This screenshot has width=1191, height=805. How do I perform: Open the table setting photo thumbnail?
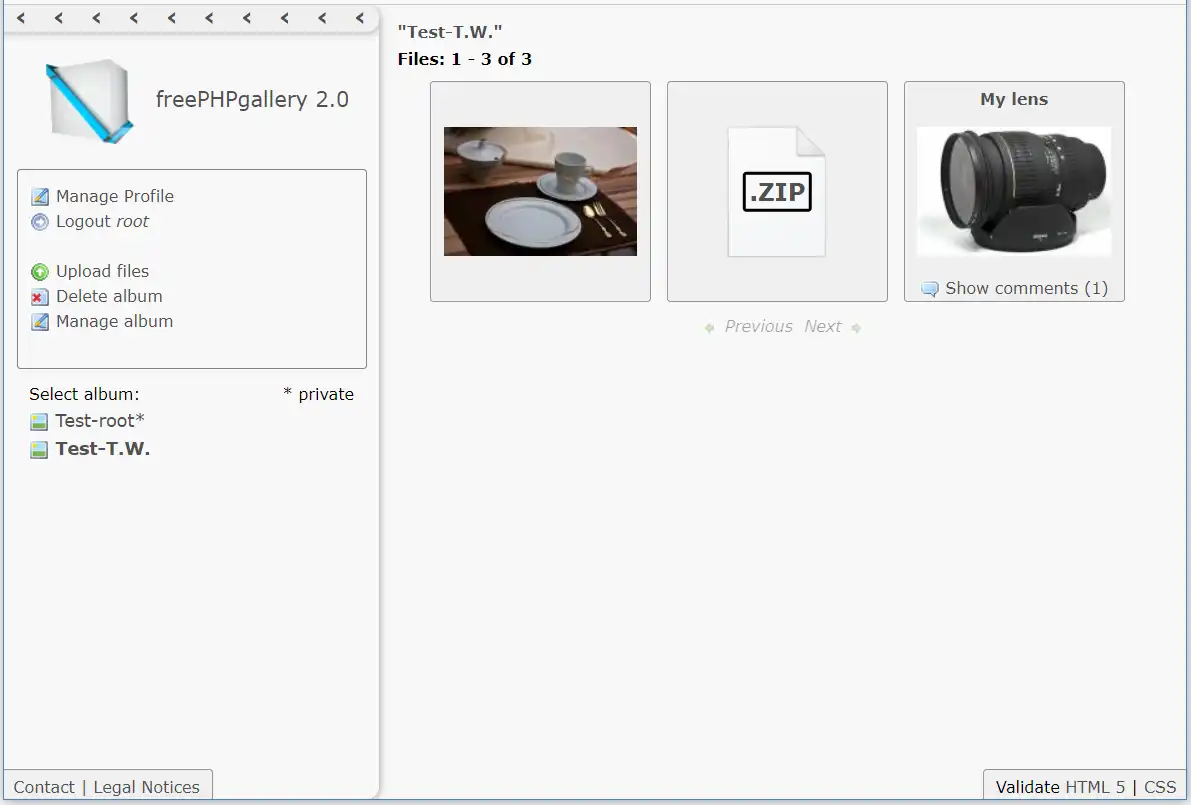(540, 191)
